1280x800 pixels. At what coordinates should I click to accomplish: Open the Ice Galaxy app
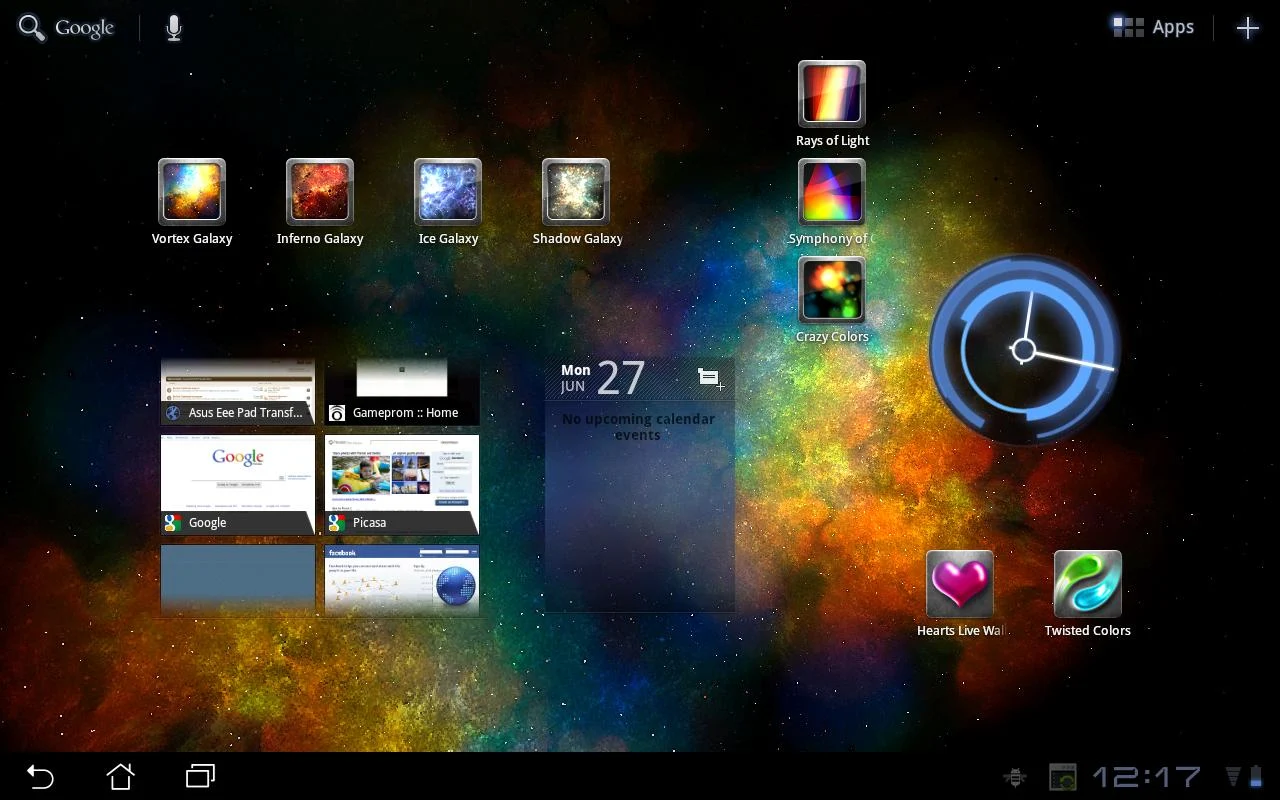point(448,192)
